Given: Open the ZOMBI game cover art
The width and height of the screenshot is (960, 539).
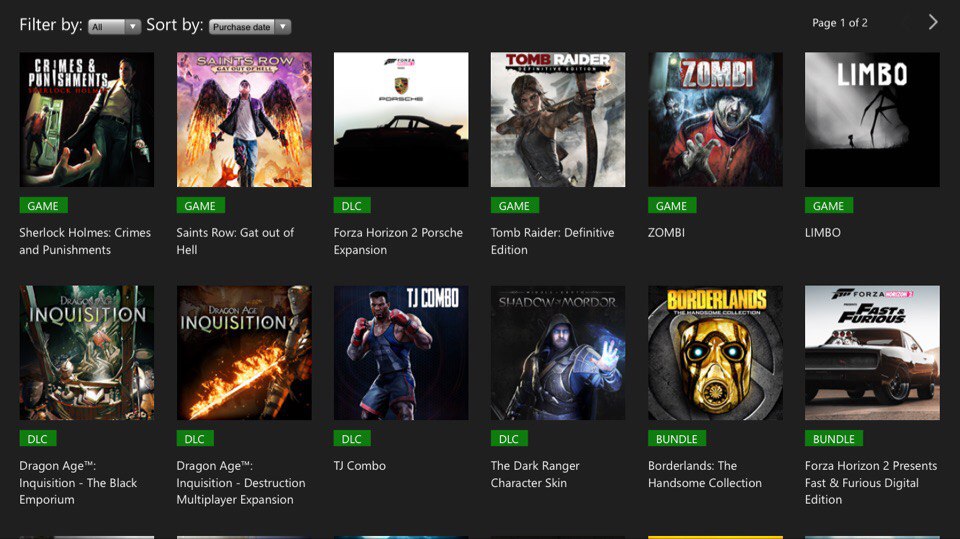Looking at the screenshot, I should [715, 119].
